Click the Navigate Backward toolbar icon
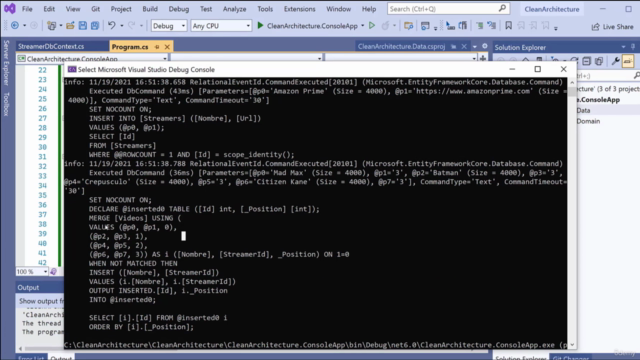640x360 pixels. [x=15, y=26]
